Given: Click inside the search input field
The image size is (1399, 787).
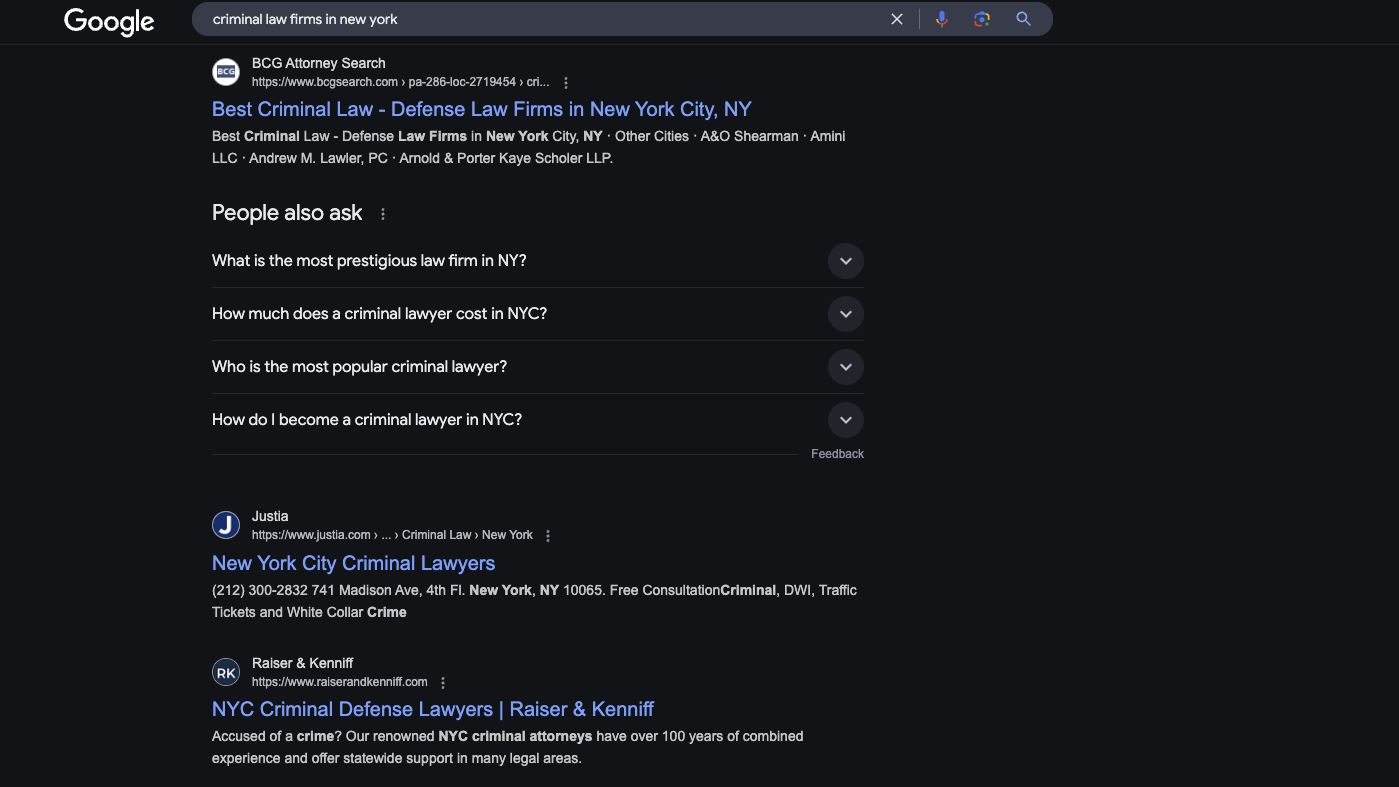Looking at the screenshot, I should (x=540, y=19).
